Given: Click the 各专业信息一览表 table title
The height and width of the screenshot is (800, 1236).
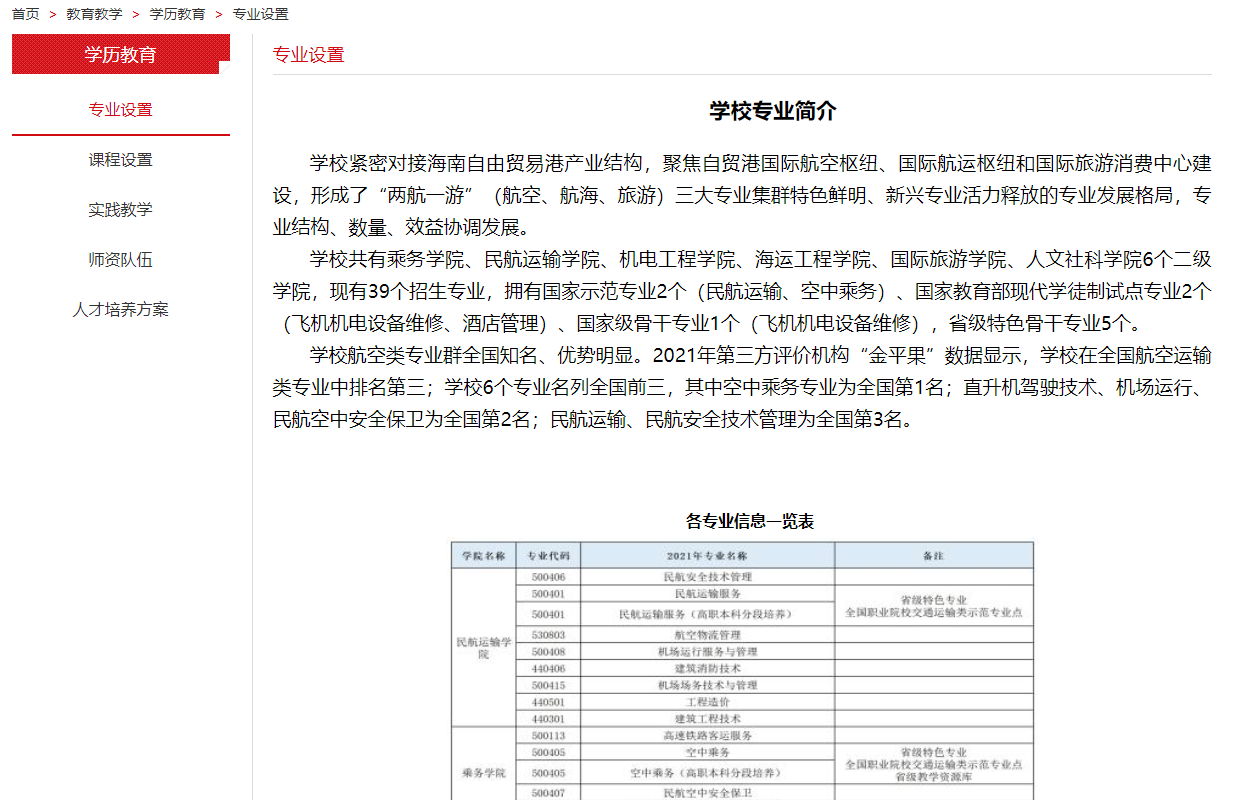Looking at the screenshot, I should click(749, 521).
